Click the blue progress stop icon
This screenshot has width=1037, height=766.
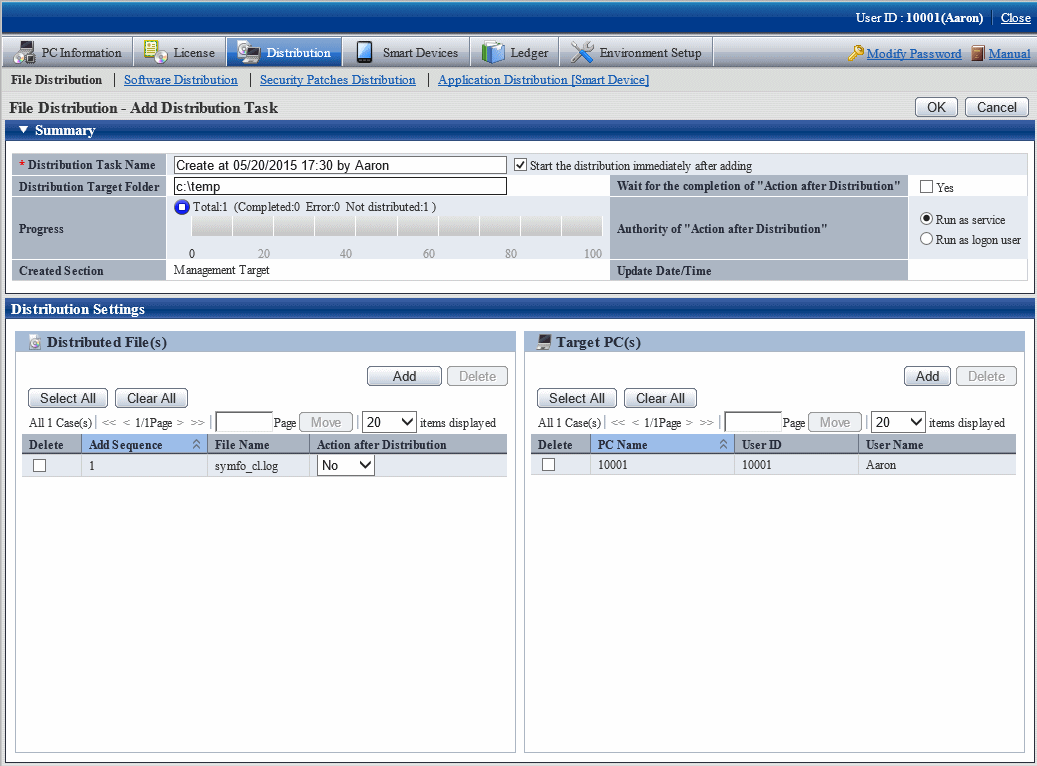pyautogui.click(x=182, y=207)
